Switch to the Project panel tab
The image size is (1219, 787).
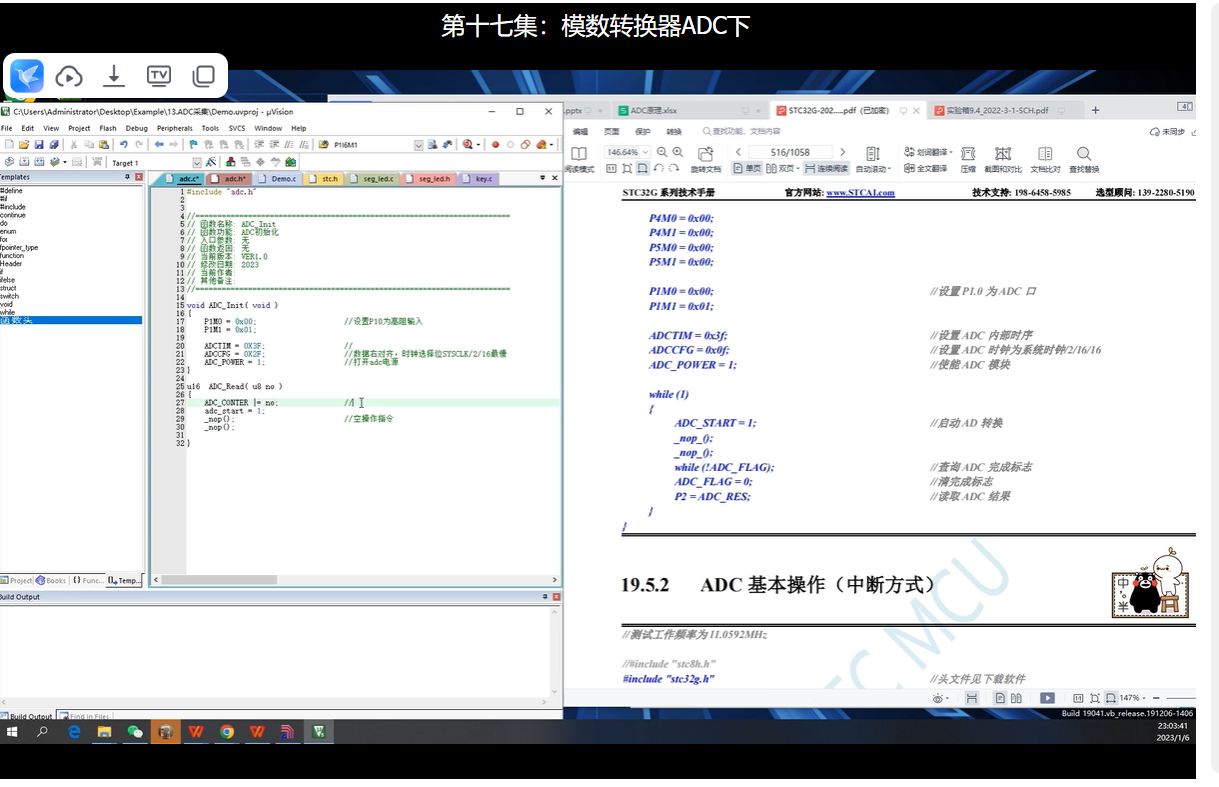pos(17,580)
